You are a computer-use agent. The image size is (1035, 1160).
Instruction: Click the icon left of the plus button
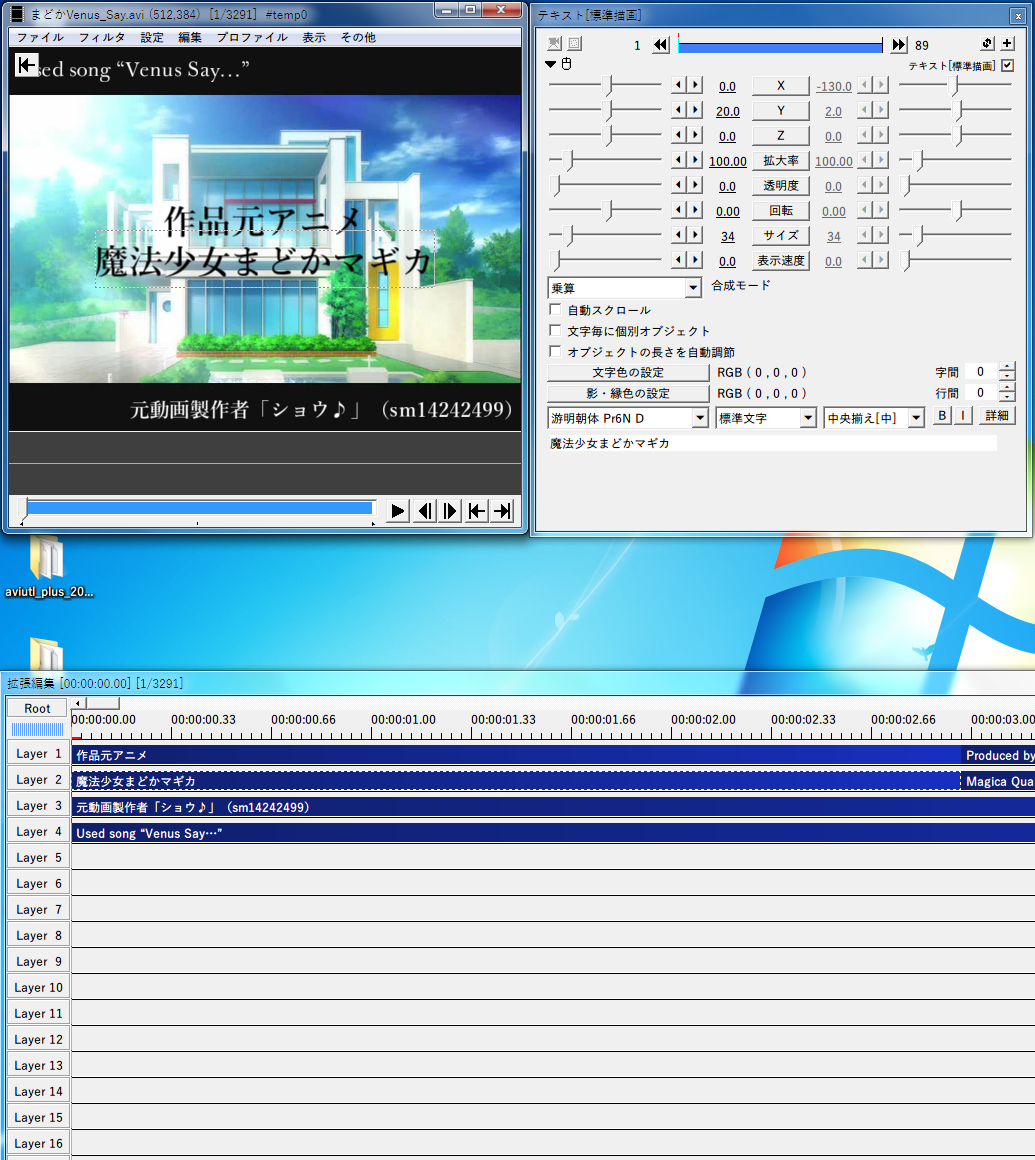[987, 44]
